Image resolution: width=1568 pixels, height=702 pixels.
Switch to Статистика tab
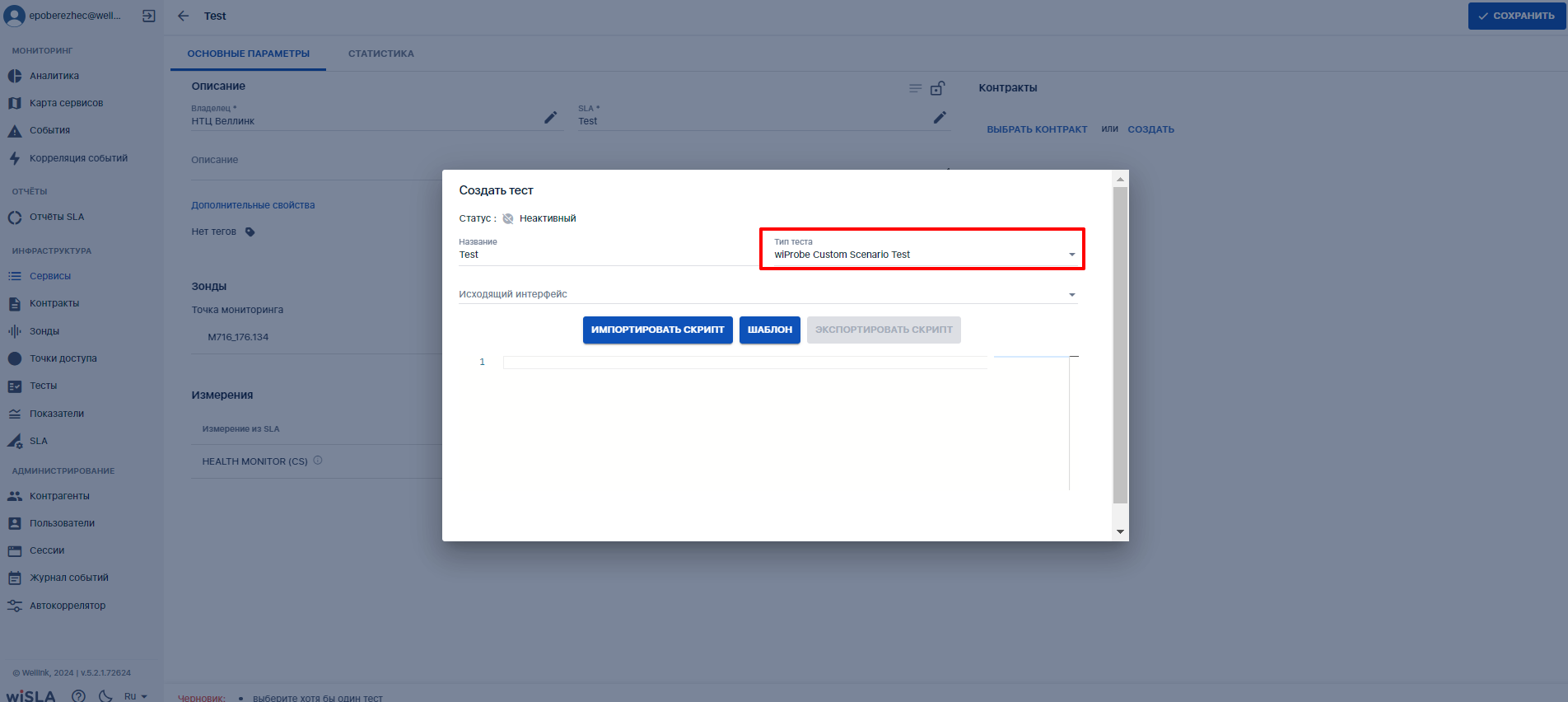coord(381,54)
